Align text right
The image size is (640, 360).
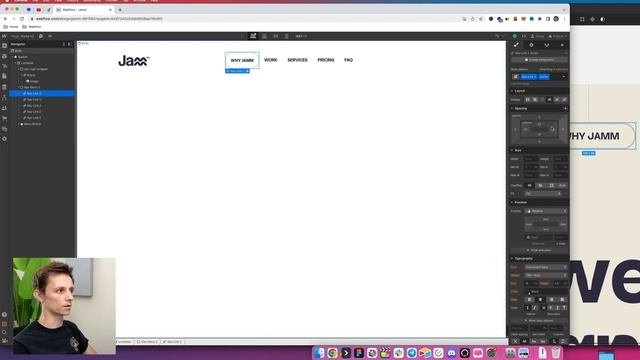tap(551, 300)
